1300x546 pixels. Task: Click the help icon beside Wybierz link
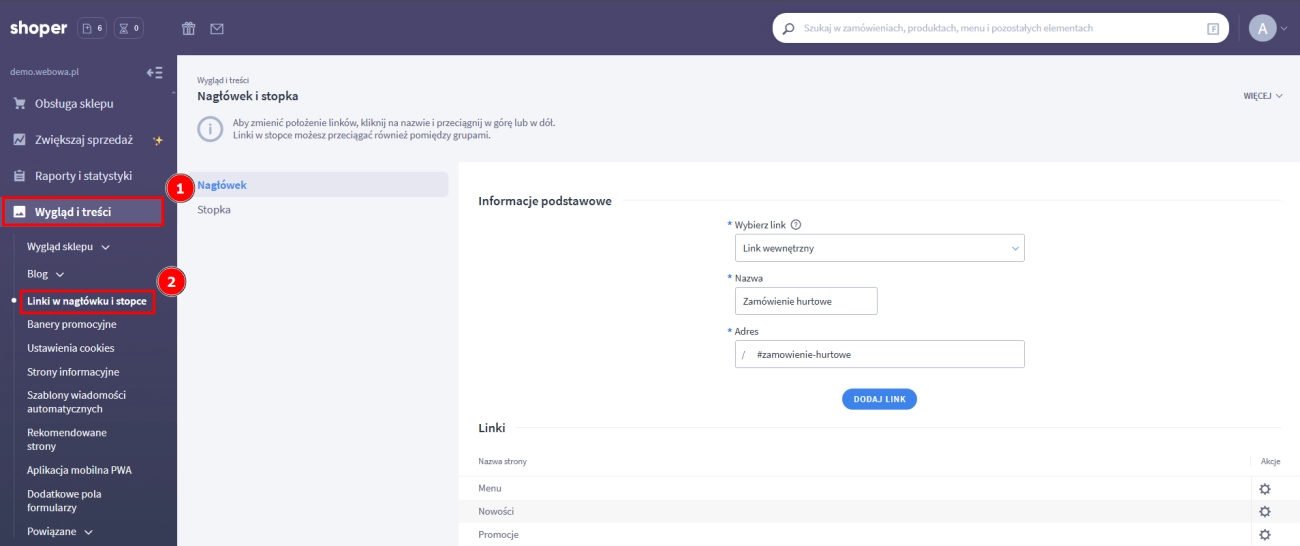pos(796,225)
